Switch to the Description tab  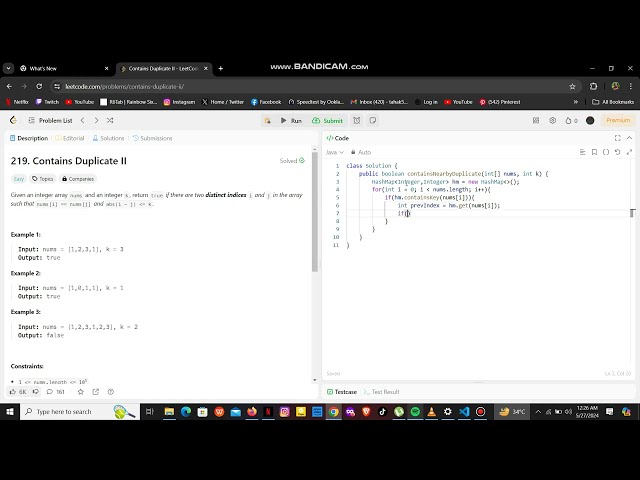[29, 138]
